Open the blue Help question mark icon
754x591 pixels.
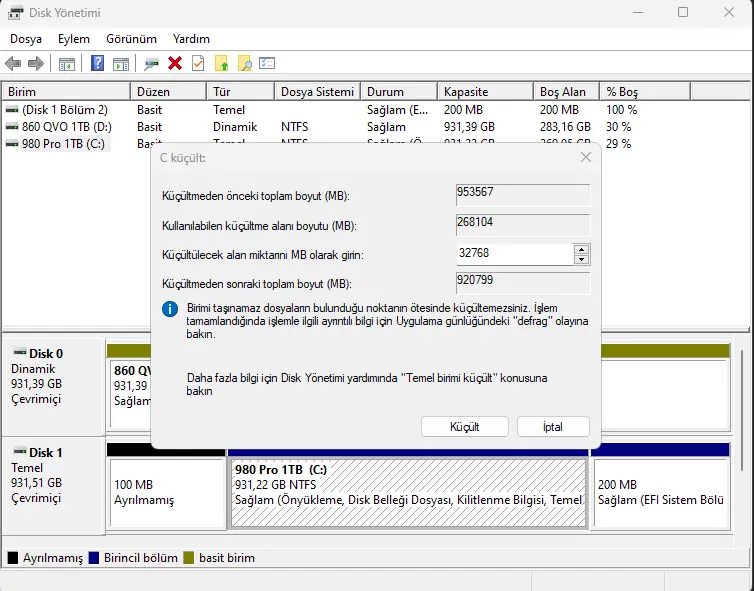click(98, 63)
